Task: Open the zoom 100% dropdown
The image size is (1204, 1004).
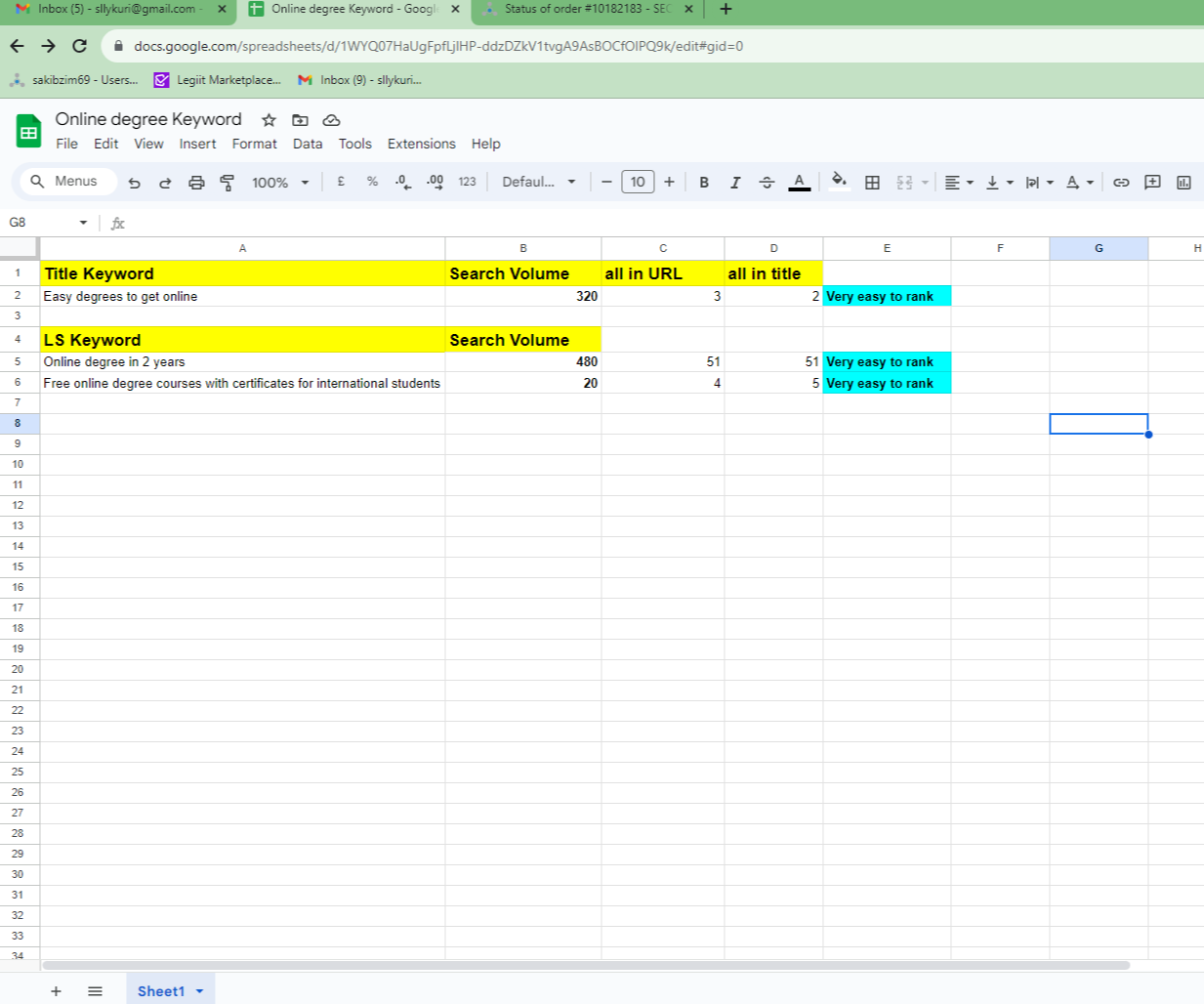Action: point(280,183)
